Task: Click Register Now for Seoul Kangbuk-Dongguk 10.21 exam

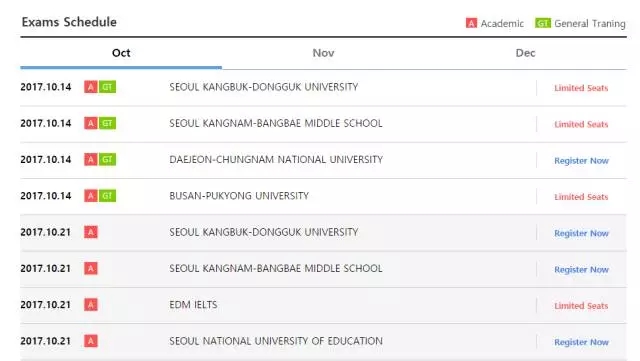Action: pyautogui.click(x=581, y=233)
